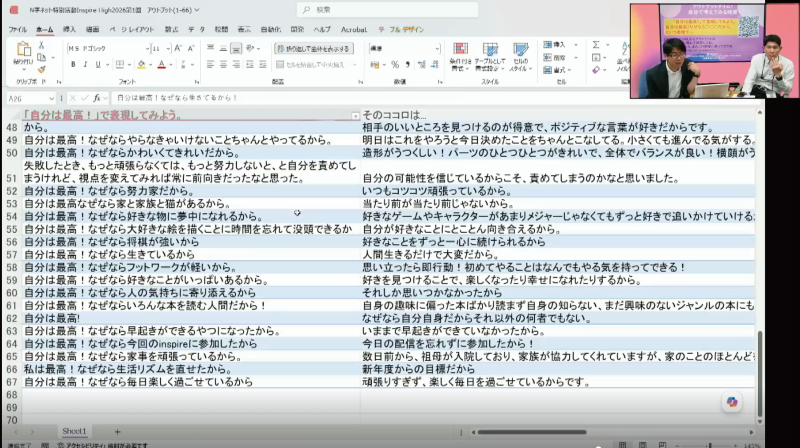Click the AutoSum sigma icon
The height and width of the screenshot is (448, 800).
click(x=596, y=45)
